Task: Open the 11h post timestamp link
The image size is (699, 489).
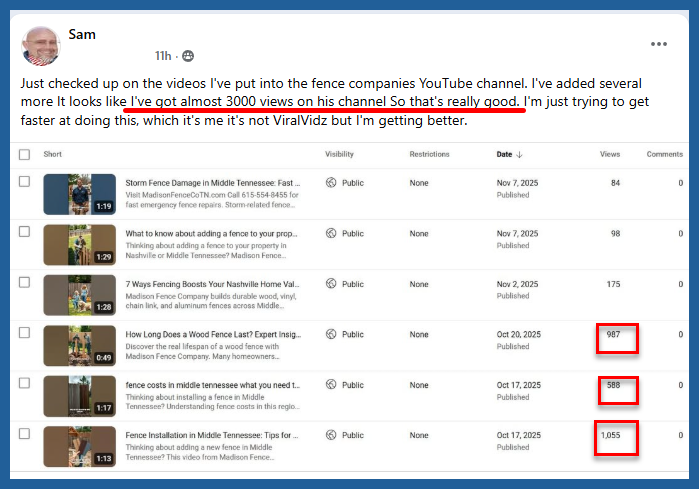Action: (163, 56)
